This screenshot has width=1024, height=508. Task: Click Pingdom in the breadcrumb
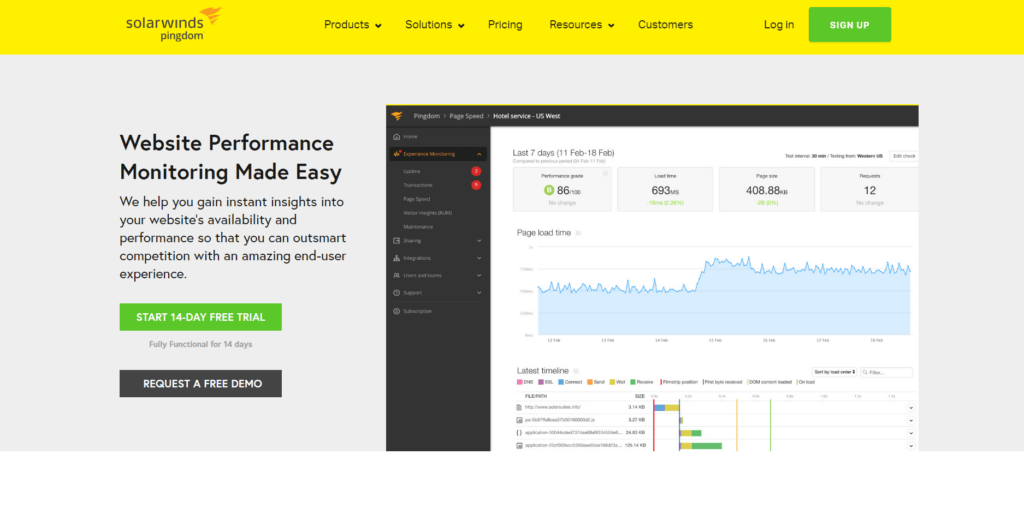pyautogui.click(x=425, y=116)
